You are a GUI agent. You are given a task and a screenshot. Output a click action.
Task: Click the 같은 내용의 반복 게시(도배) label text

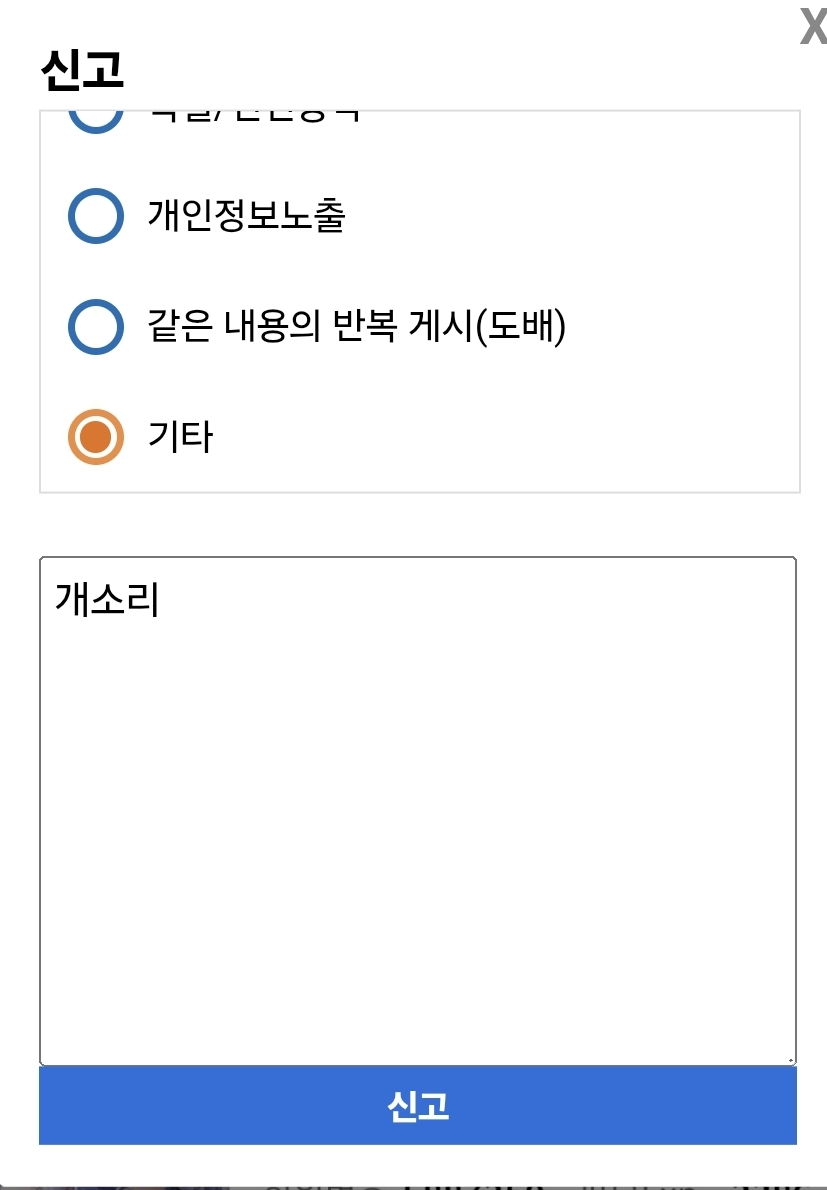pyautogui.click(x=357, y=327)
